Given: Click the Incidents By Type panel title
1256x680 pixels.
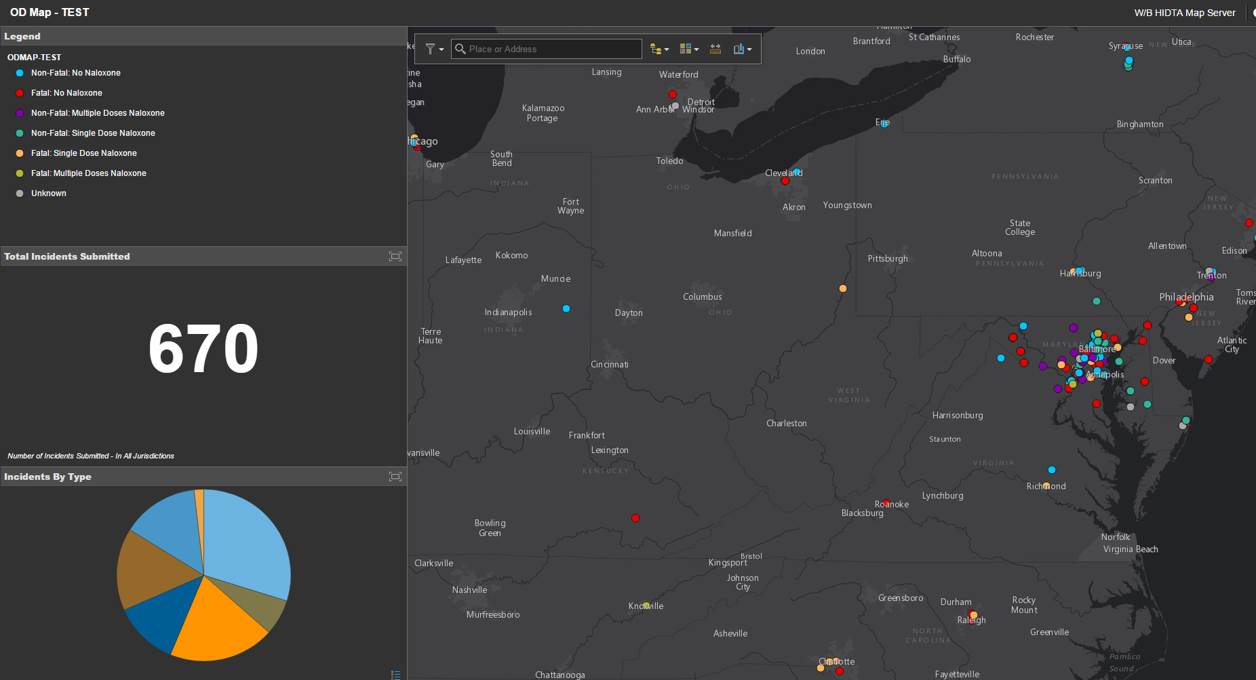Looking at the screenshot, I should pyautogui.click(x=47, y=477).
